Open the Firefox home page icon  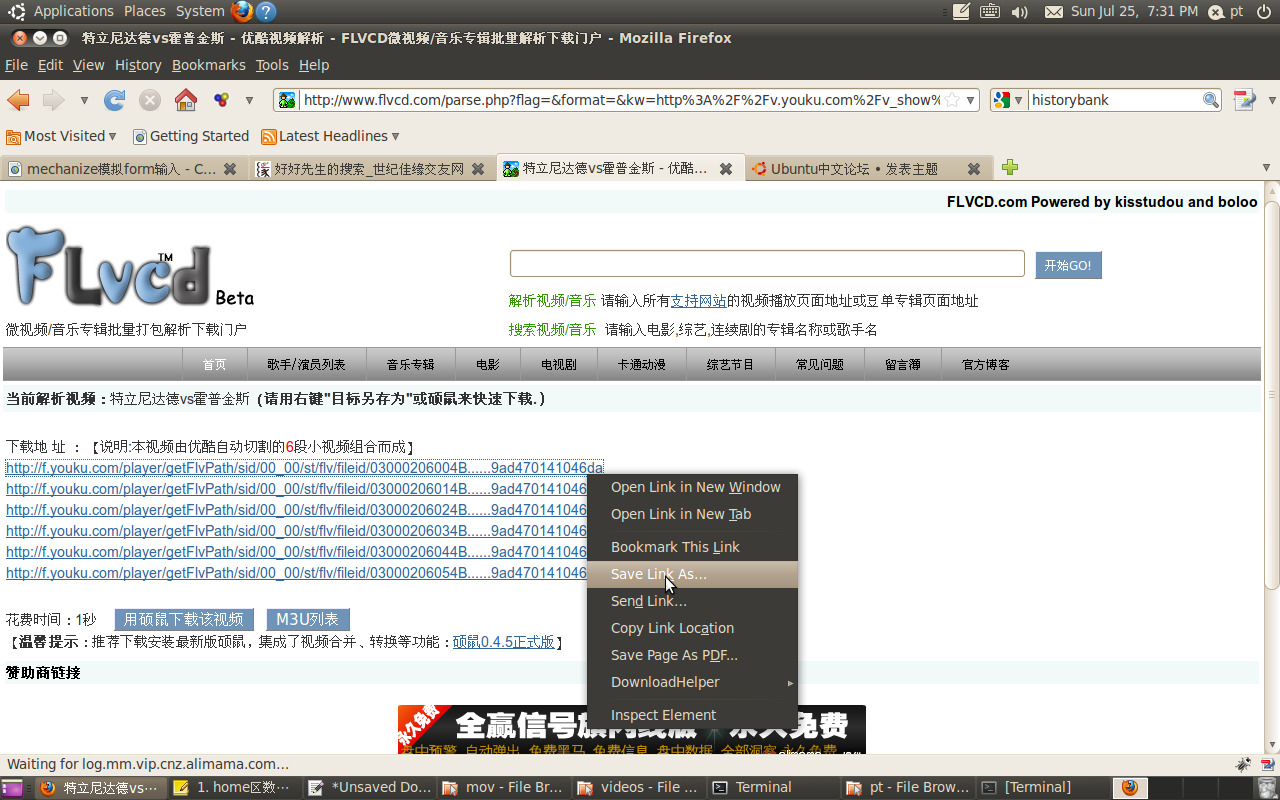[x=185, y=100]
